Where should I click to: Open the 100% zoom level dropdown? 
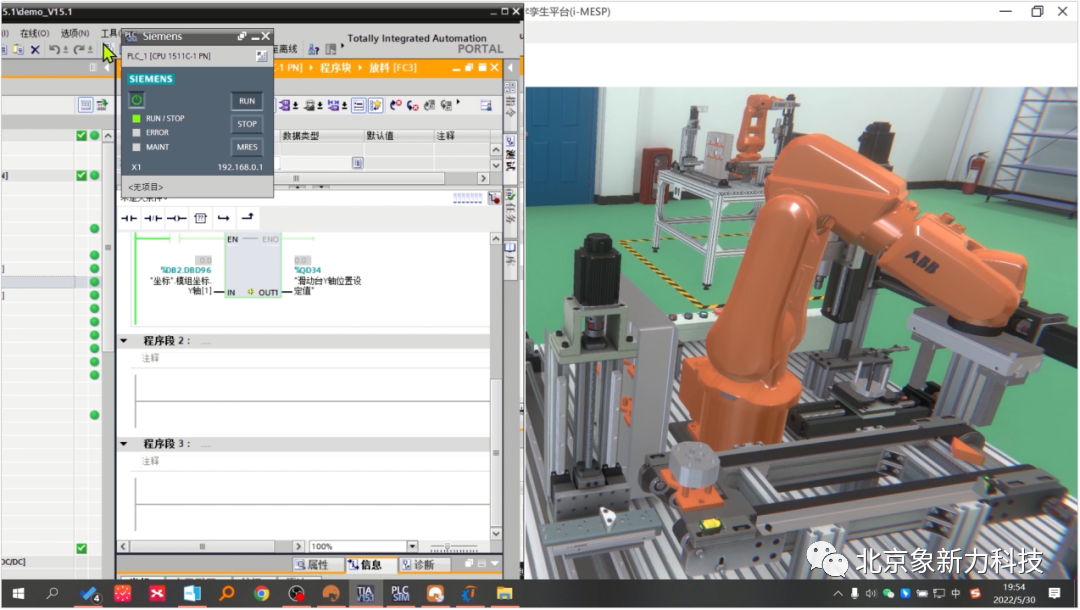point(412,547)
